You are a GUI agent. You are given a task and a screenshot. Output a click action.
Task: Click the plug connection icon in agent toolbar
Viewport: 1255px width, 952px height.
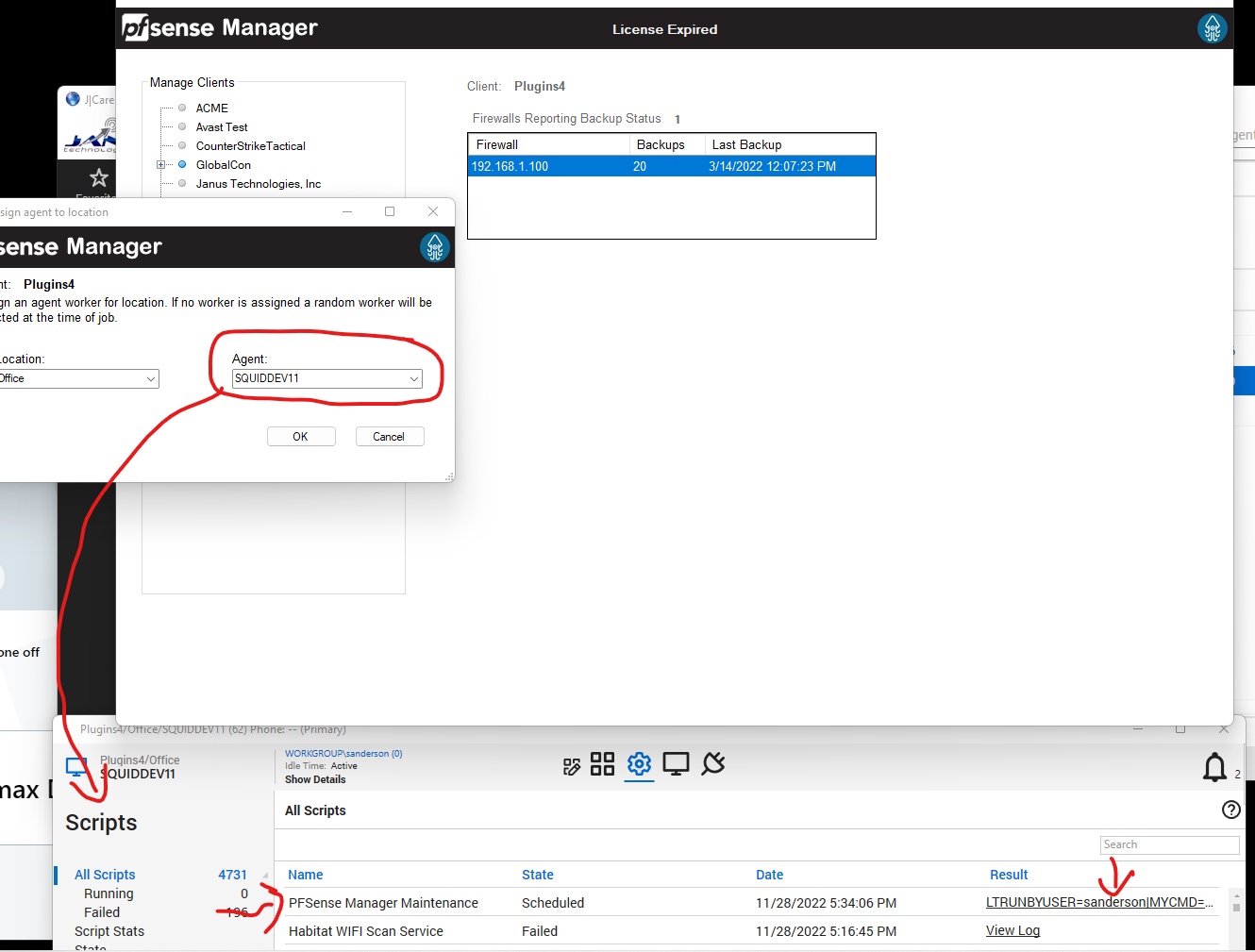pos(713,763)
